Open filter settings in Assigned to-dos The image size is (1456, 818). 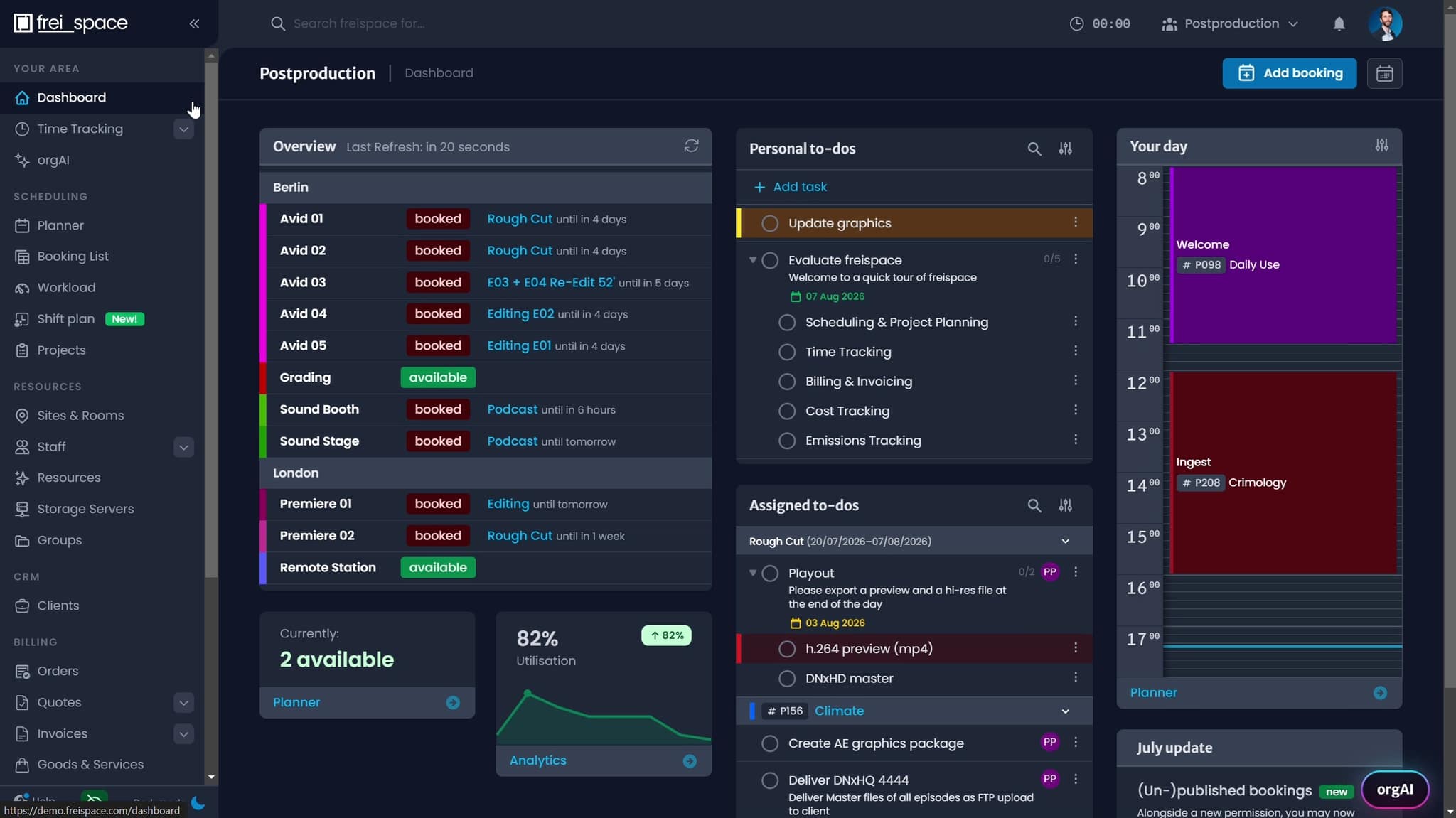[1065, 505]
